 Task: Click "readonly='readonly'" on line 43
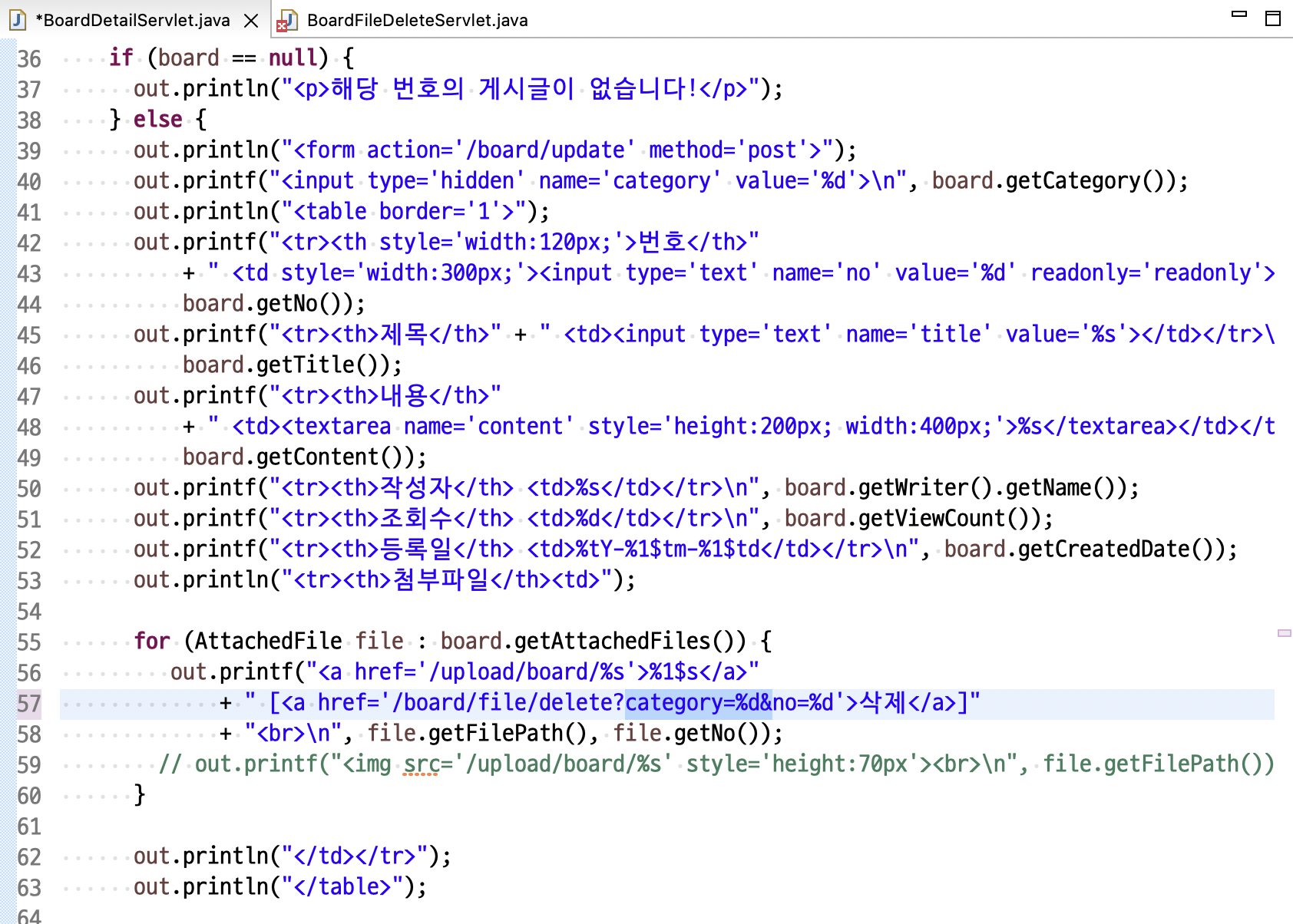point(1146,272)
